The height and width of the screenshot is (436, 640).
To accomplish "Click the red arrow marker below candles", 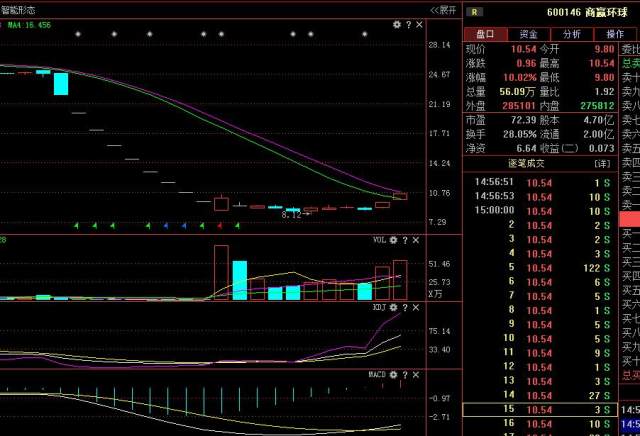I will pyautogui.click(x=220, y=225).
